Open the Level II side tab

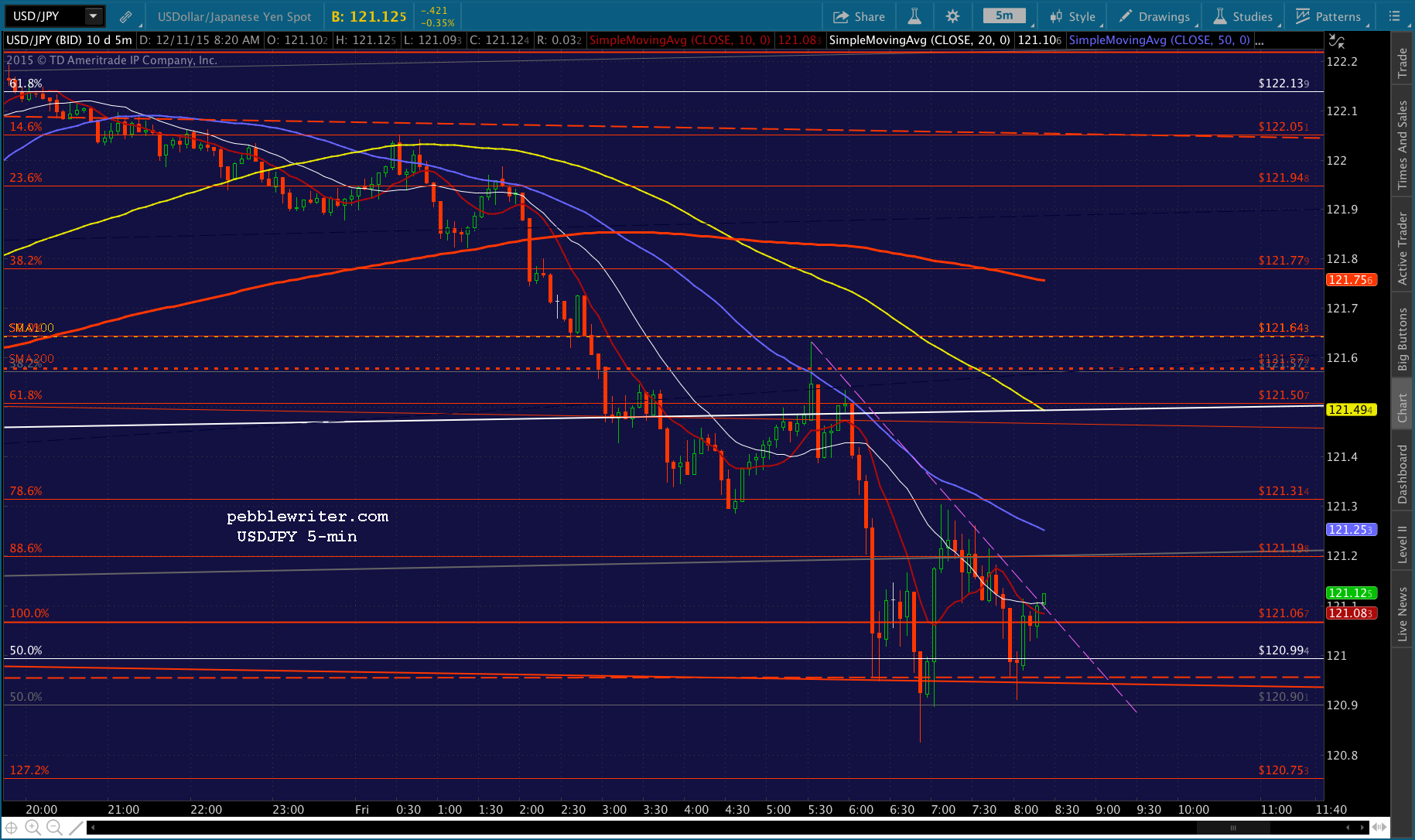[1402, 544]
